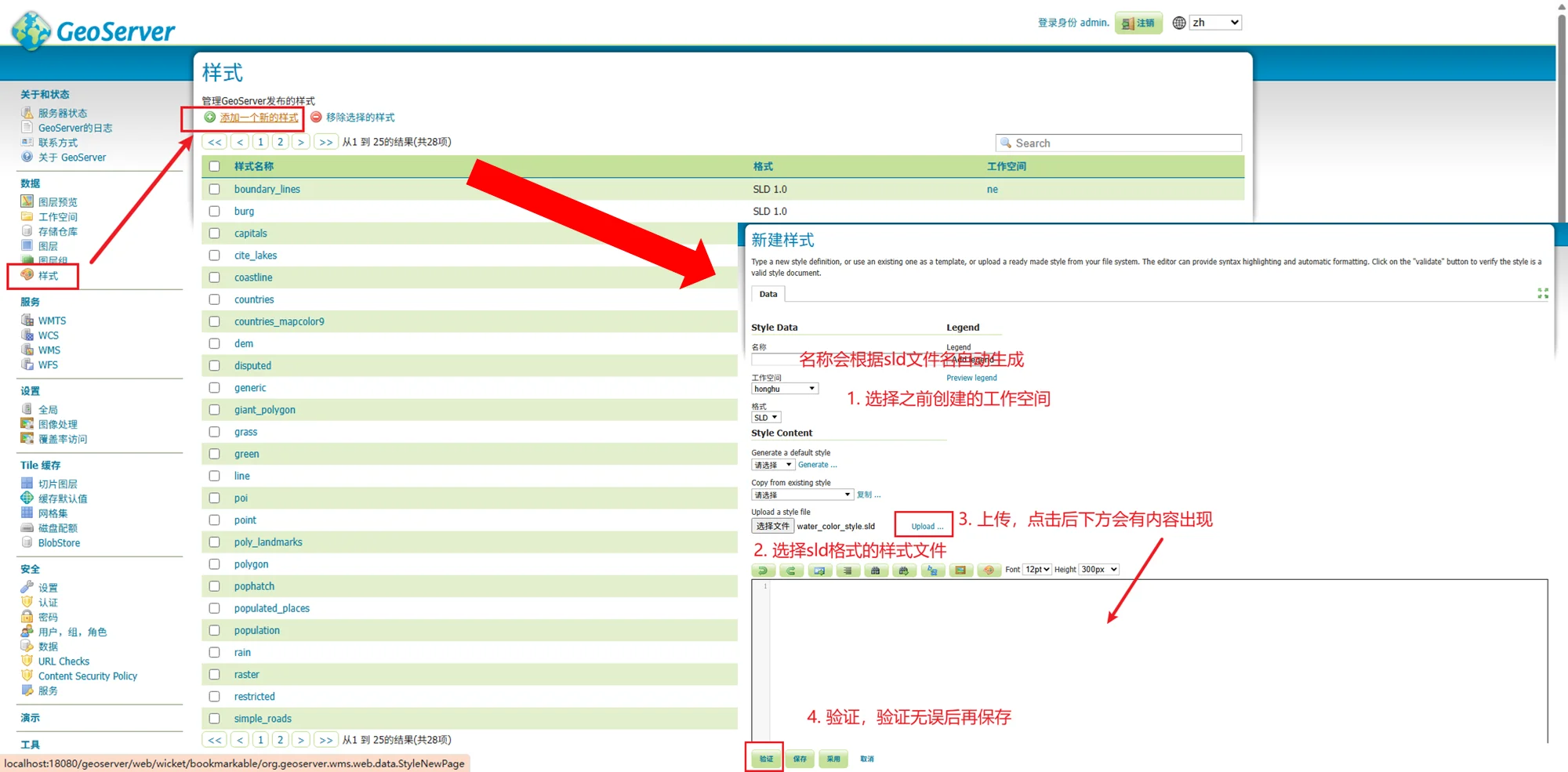Check the boundary_lines style checkbox

tap(214, 190)
